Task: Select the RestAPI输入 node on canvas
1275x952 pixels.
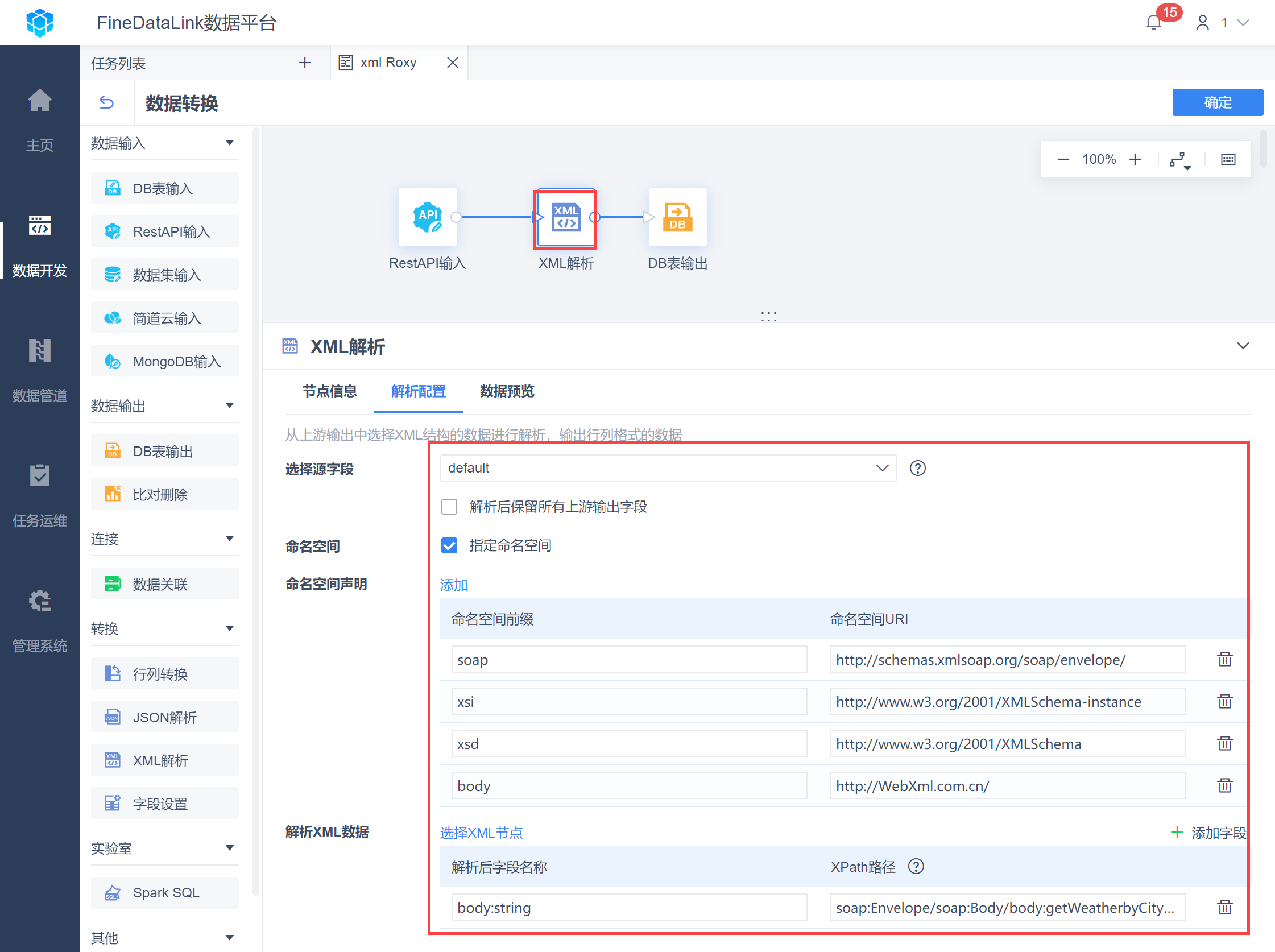Action: point(427,218)
